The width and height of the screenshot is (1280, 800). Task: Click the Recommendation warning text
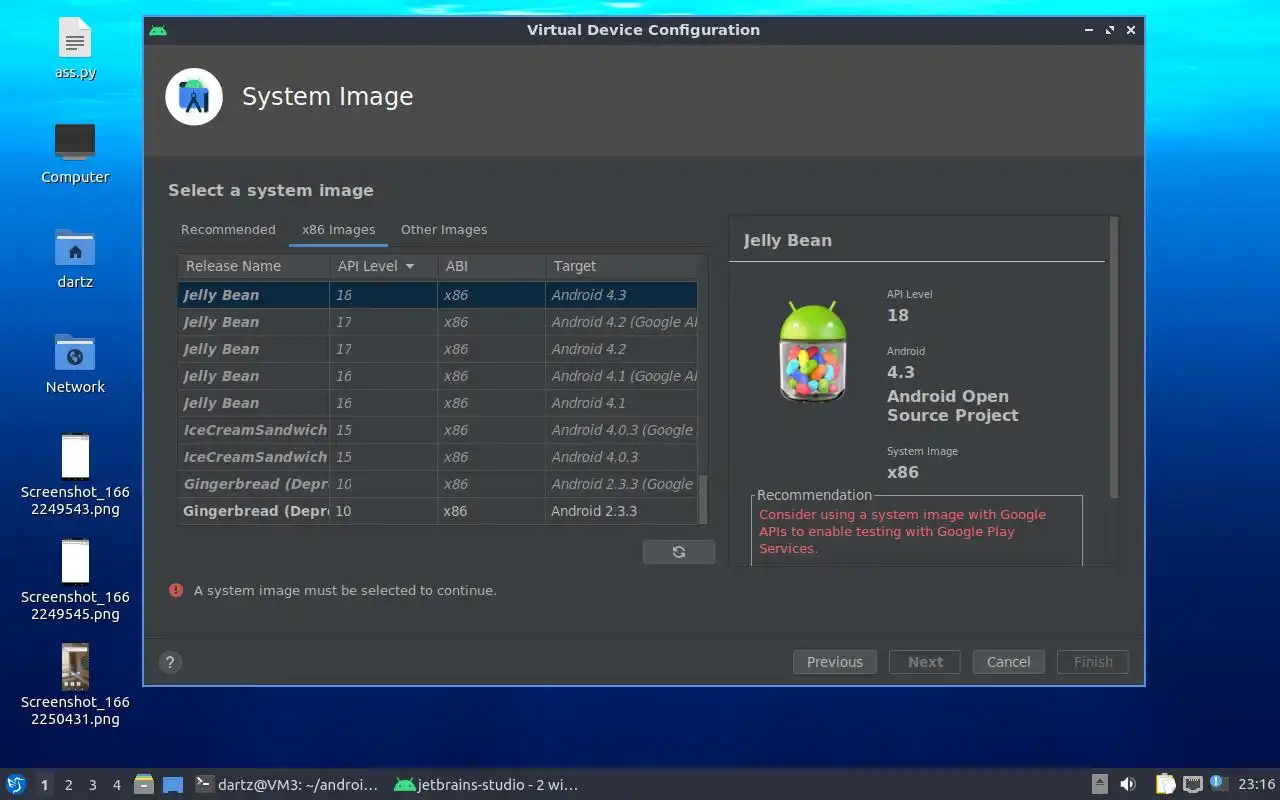902,531
